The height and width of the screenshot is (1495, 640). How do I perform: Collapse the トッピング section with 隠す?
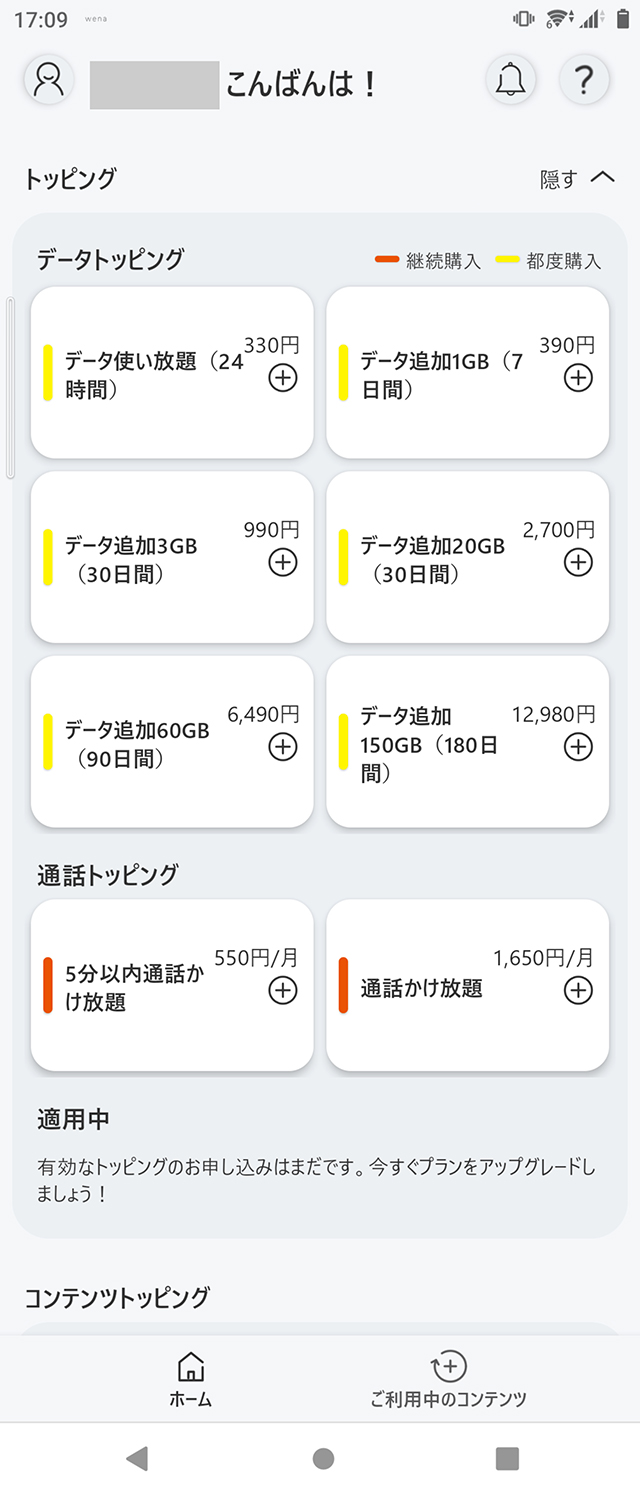click(x=559, y=179)
